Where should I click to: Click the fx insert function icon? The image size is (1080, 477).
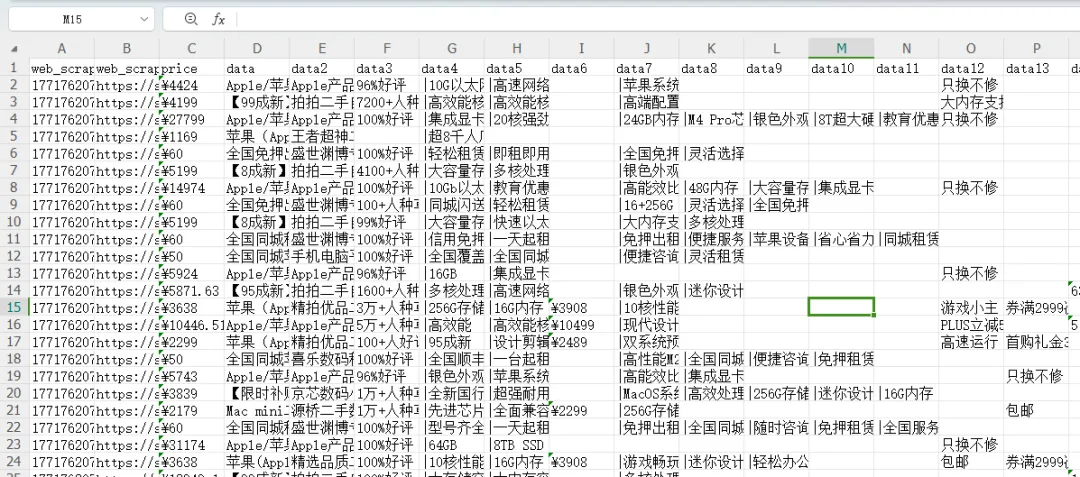(x=218, y=19)
